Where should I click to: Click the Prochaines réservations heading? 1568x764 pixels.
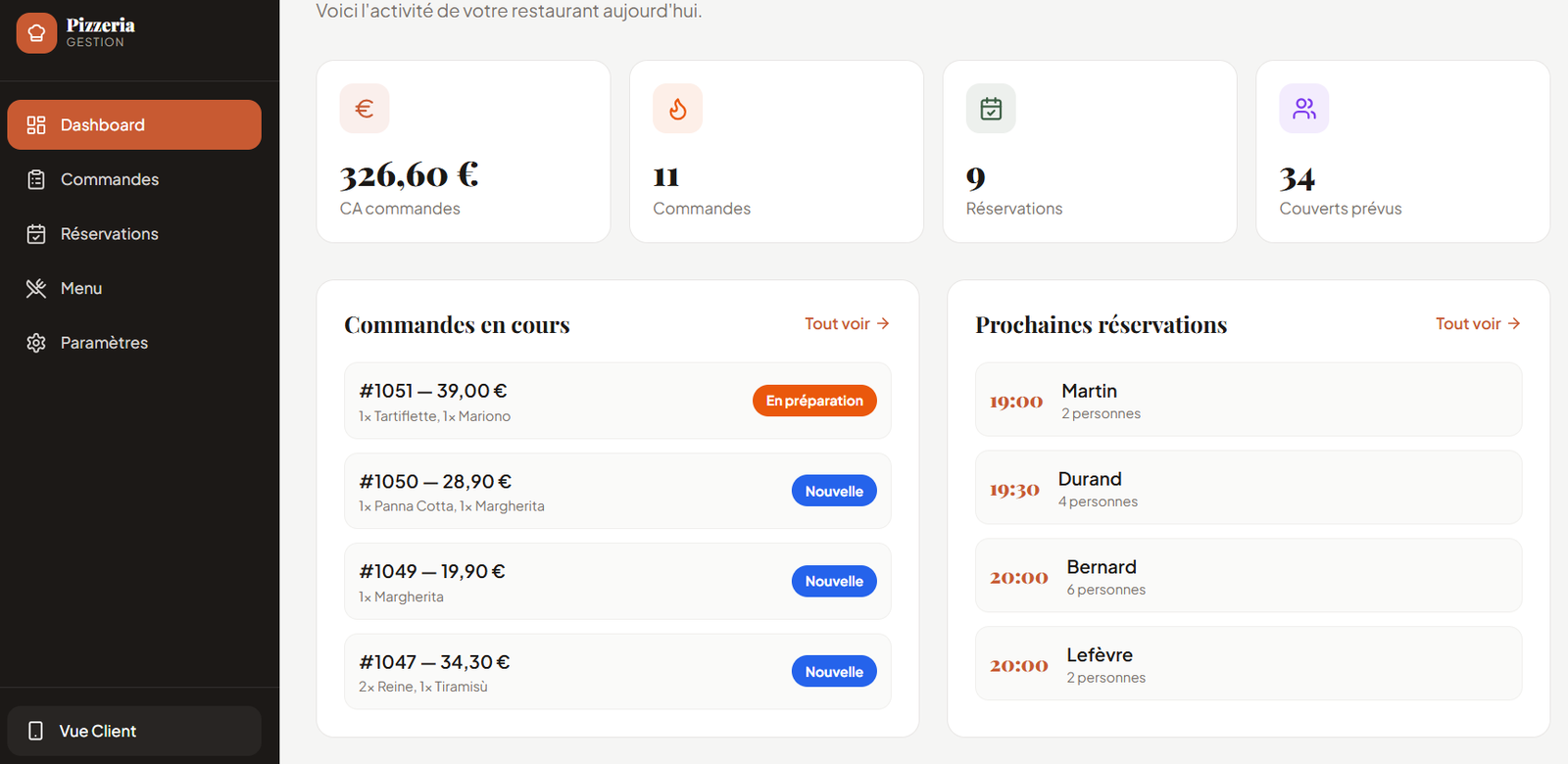click(1101, 324)
